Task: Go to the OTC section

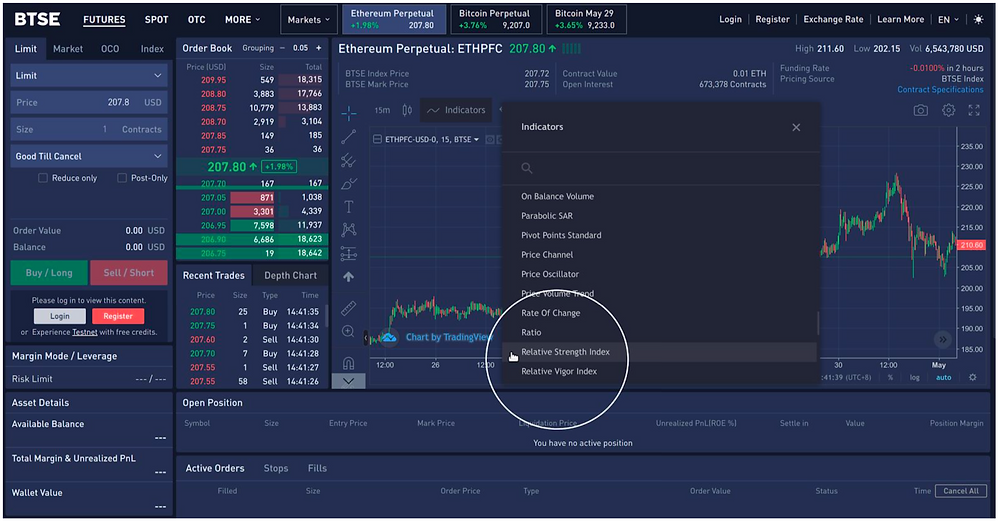Action: click(x=196, y=20)
